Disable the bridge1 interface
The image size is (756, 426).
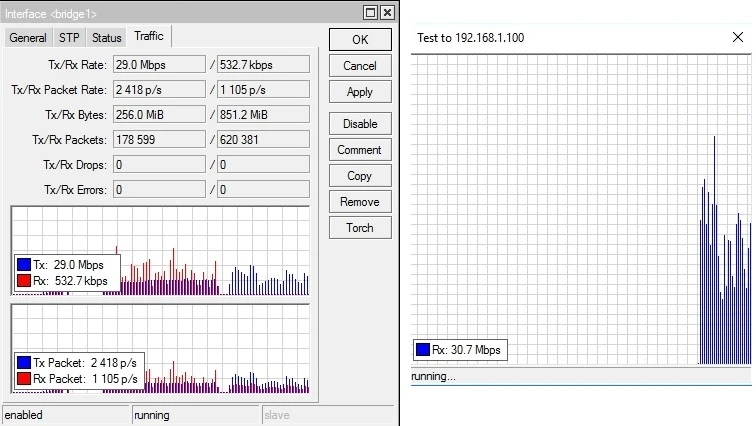[359, 124]
